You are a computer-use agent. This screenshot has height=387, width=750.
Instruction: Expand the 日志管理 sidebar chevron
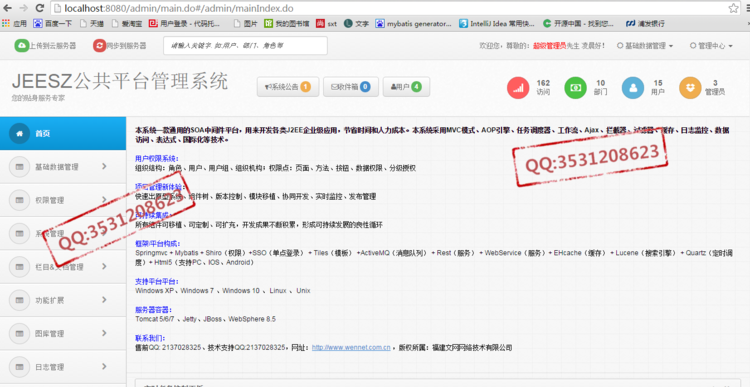coord(104,367)
